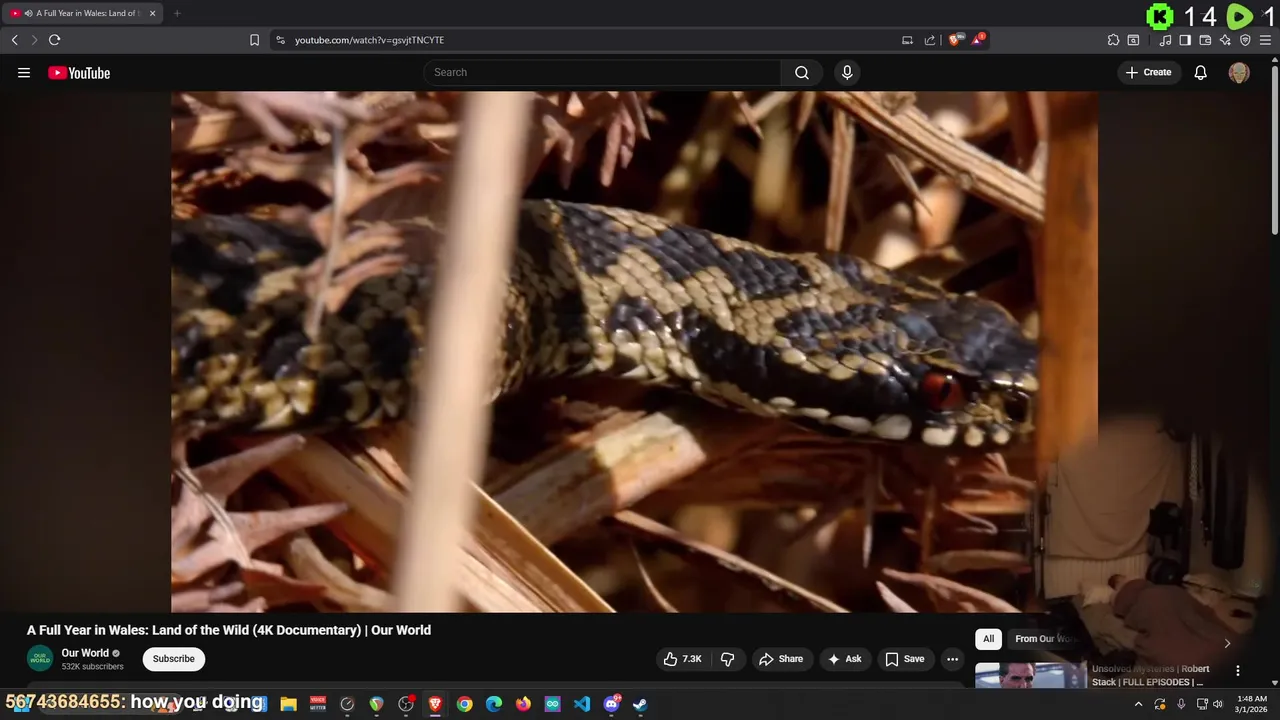The width and height of the screenshot is (1280, 720).
Task: Subscribe to Our World channel
Action: click(174, 659)
